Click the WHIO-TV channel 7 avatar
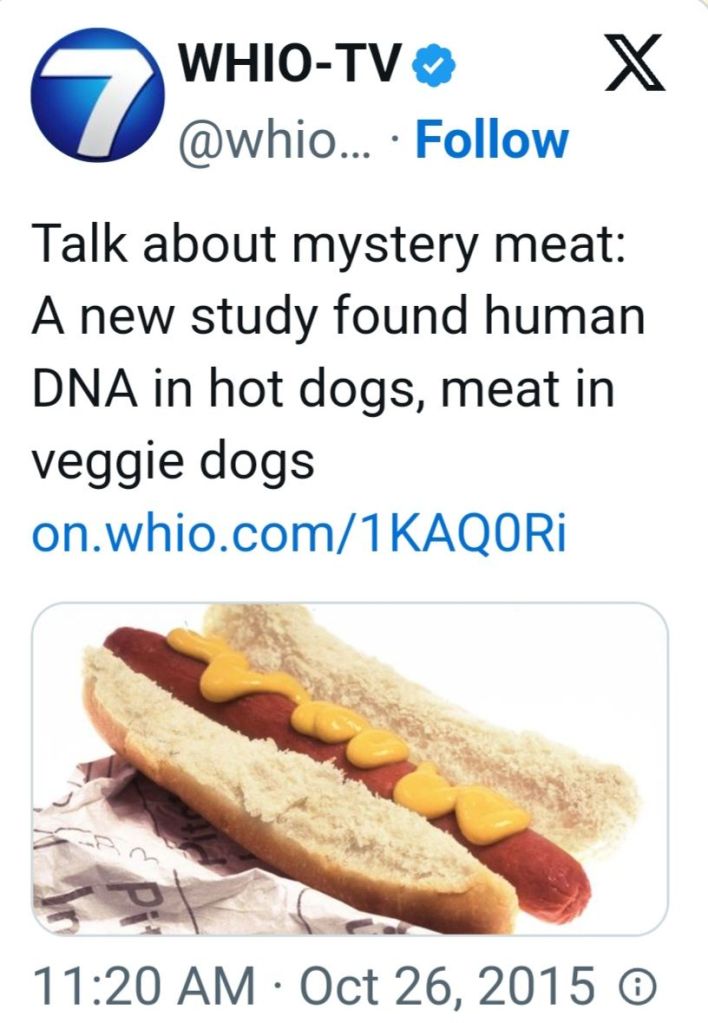Screen dimensions: 708x1023 coord(97,97)
